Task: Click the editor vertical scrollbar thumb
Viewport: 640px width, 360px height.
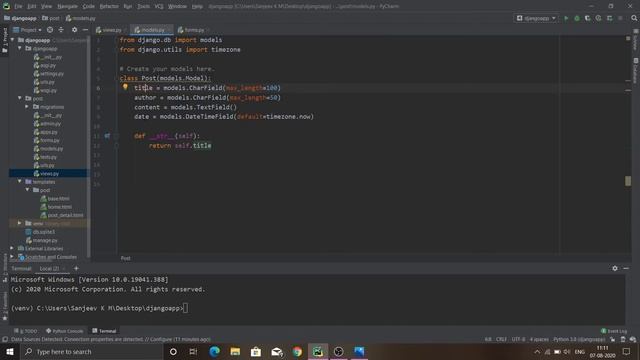Action: point(628,180)
